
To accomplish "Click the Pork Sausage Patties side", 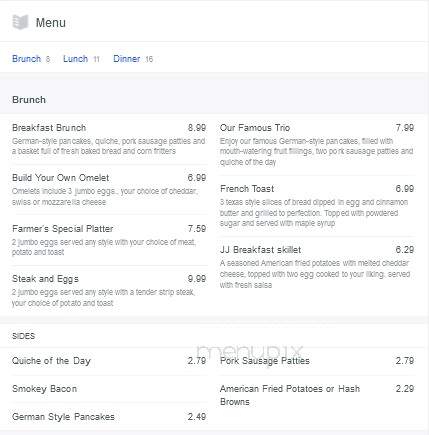I will click(x=317, y=361).
